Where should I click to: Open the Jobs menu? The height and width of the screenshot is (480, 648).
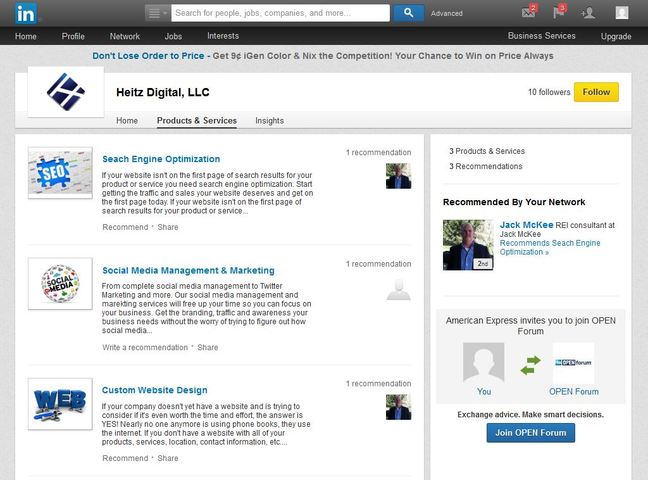click(x=173, y=36)
